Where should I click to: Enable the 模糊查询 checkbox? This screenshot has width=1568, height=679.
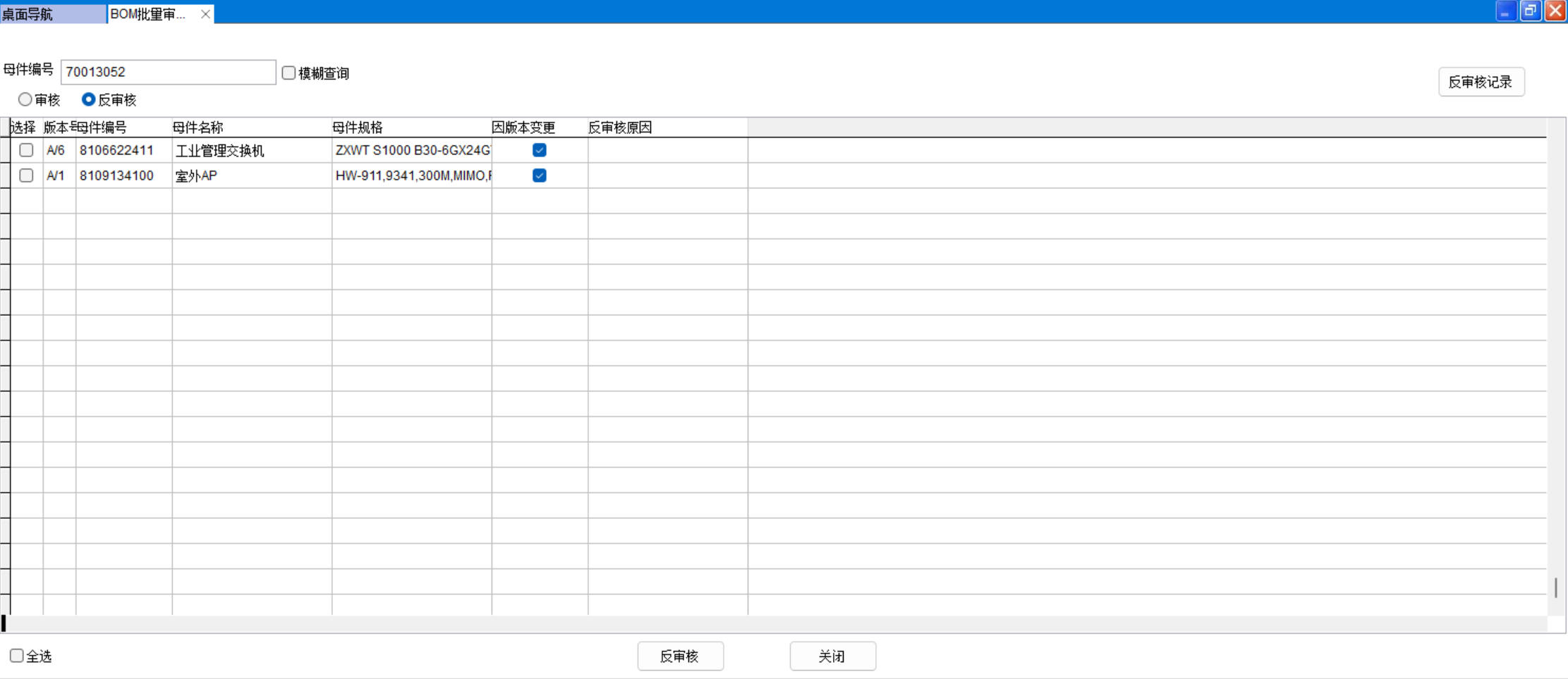pyautogui.click(x=288, y=73)
